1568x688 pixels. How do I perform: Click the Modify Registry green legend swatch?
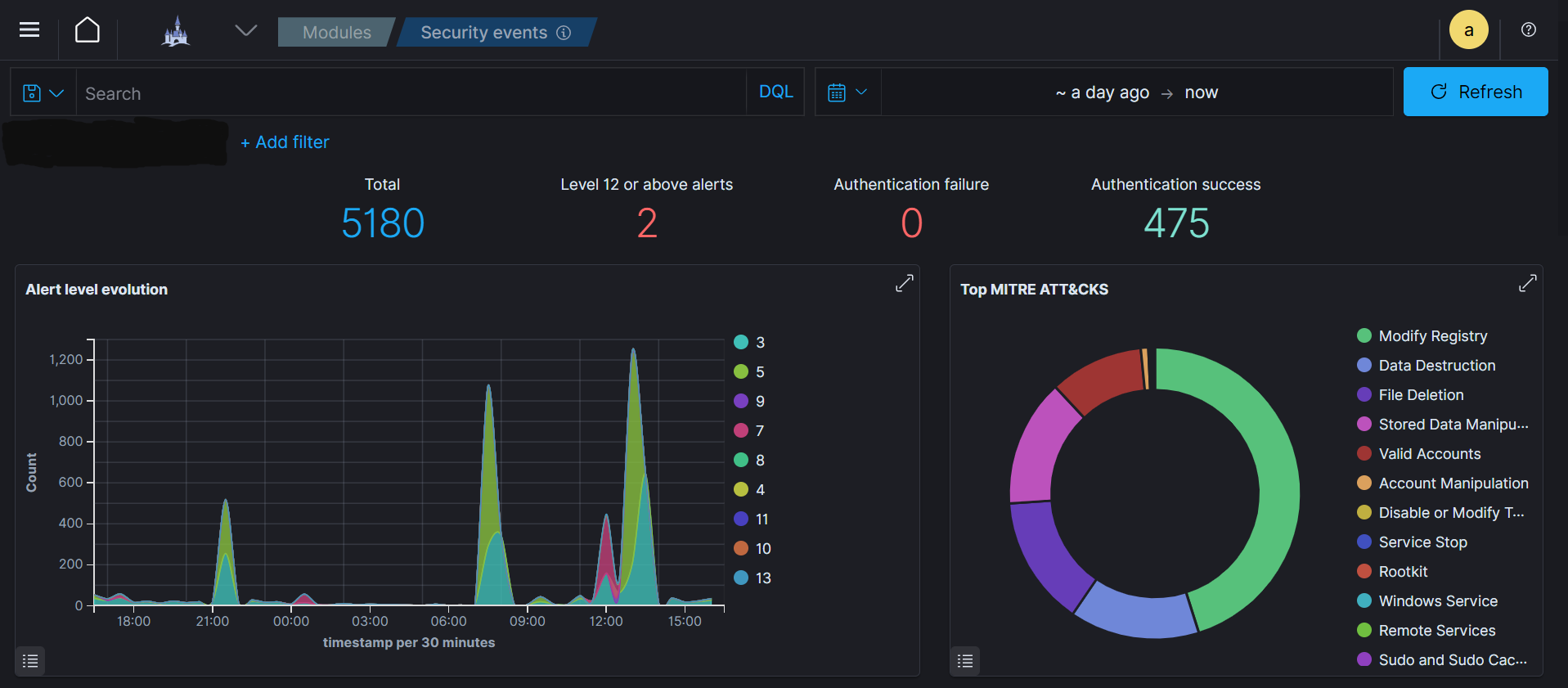coord(1364,335)
